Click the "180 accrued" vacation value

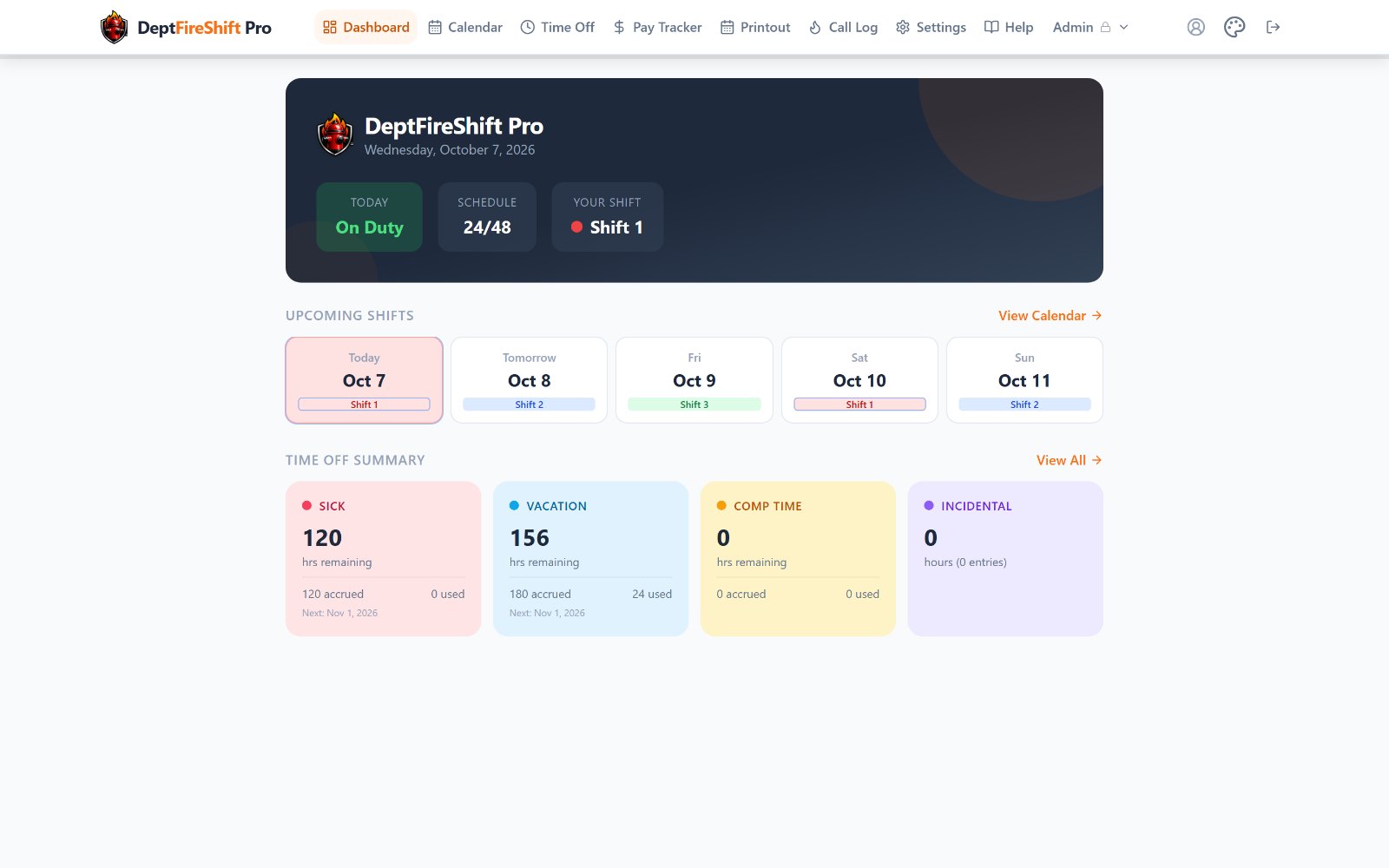point(540,594)
